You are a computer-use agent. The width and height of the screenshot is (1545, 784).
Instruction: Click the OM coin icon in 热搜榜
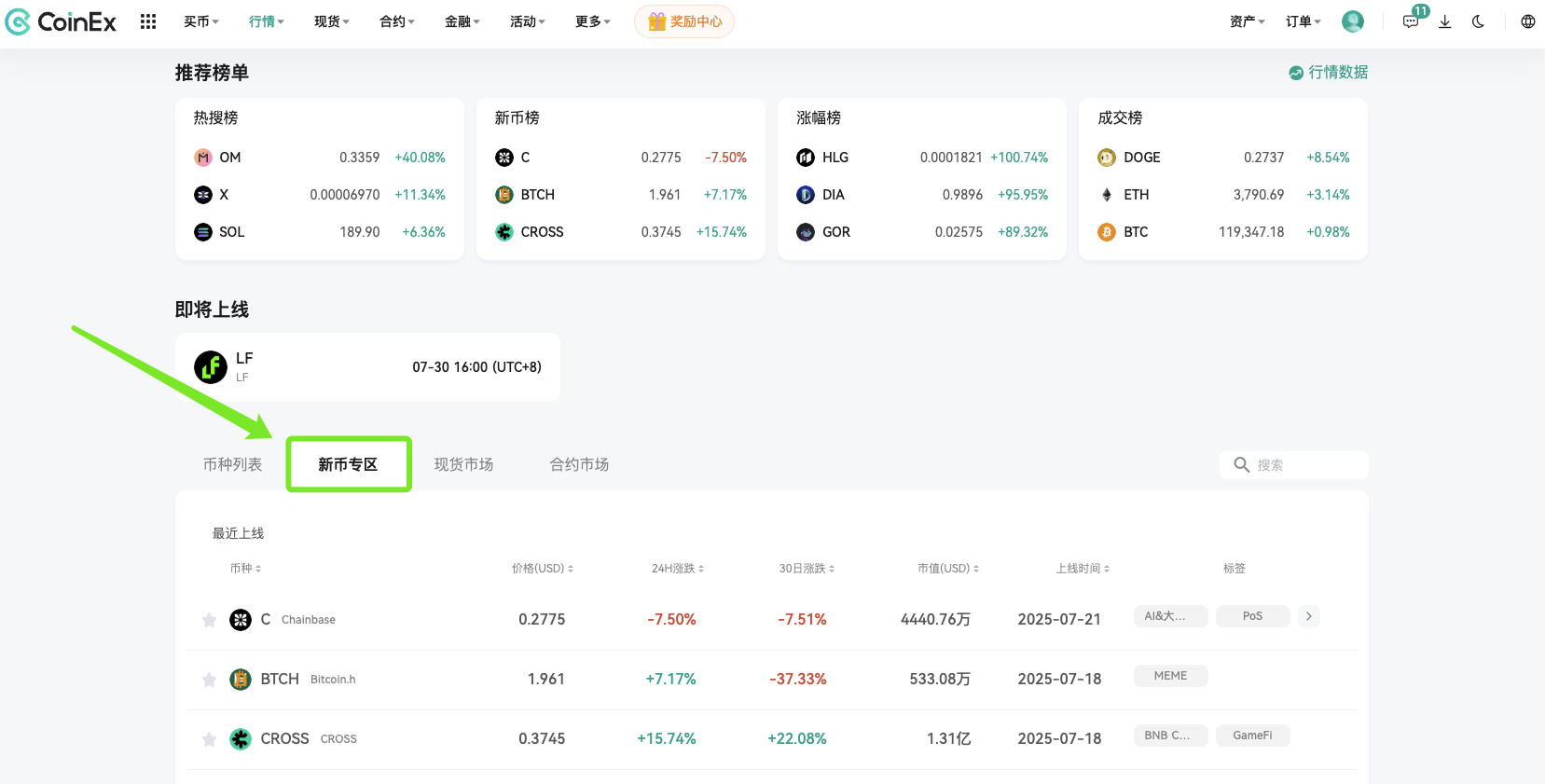point(203,158)
